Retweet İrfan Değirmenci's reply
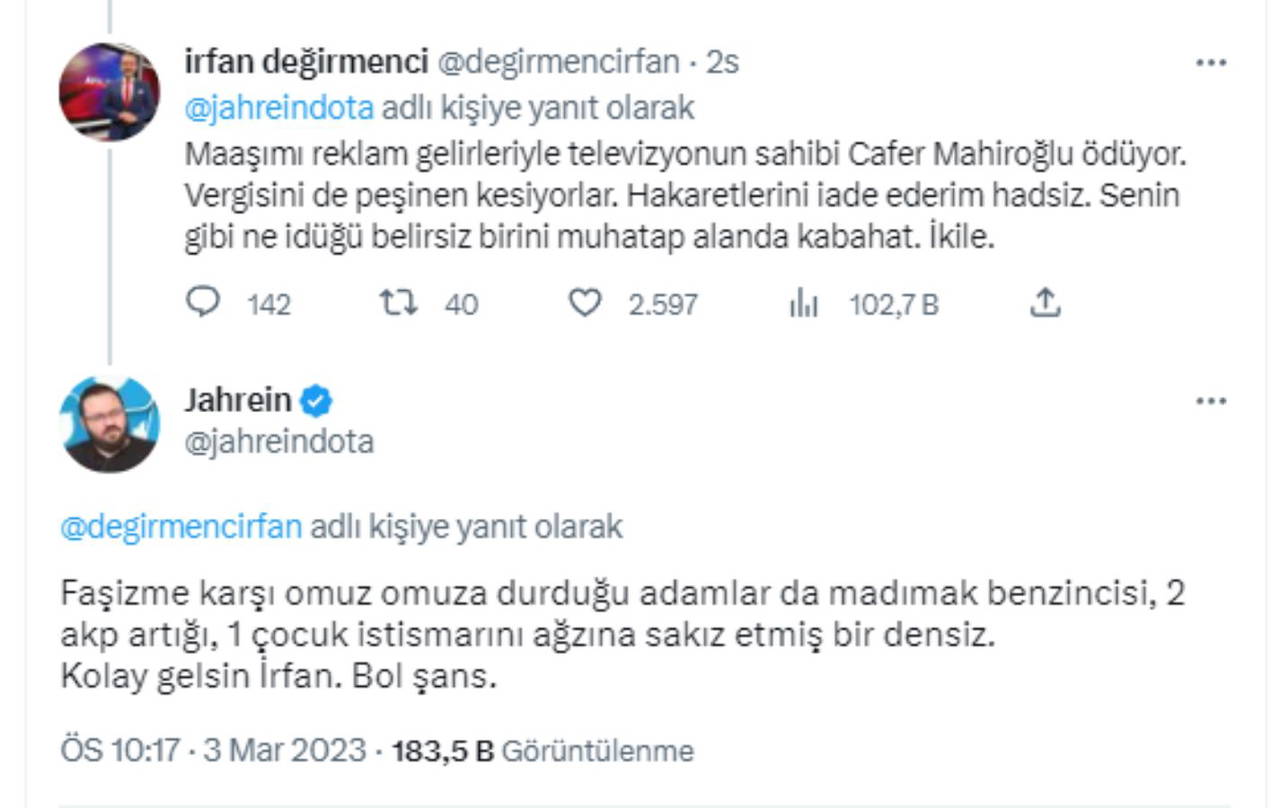Image resolution: width=1280 pixels, height=808 pixels. click(x=400, y=303)
